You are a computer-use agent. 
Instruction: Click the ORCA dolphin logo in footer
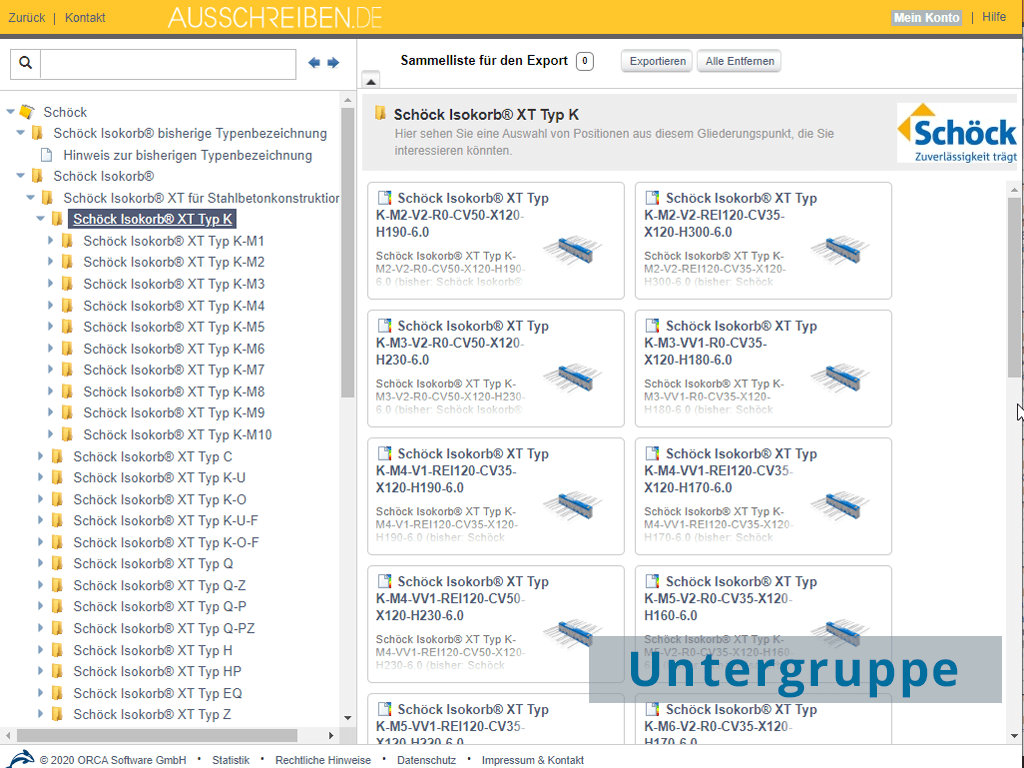point(20,758)
